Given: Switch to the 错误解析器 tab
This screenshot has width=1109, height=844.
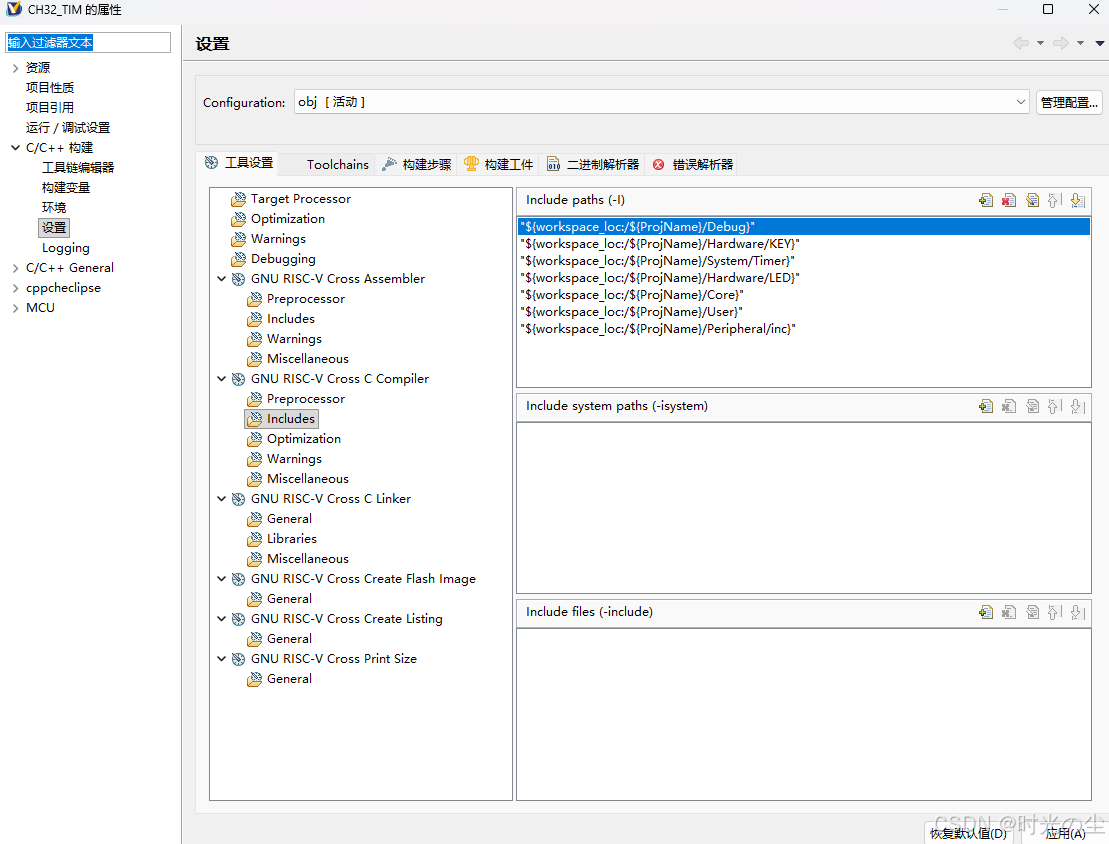Looking at the screenshot, I should point(693,164).
